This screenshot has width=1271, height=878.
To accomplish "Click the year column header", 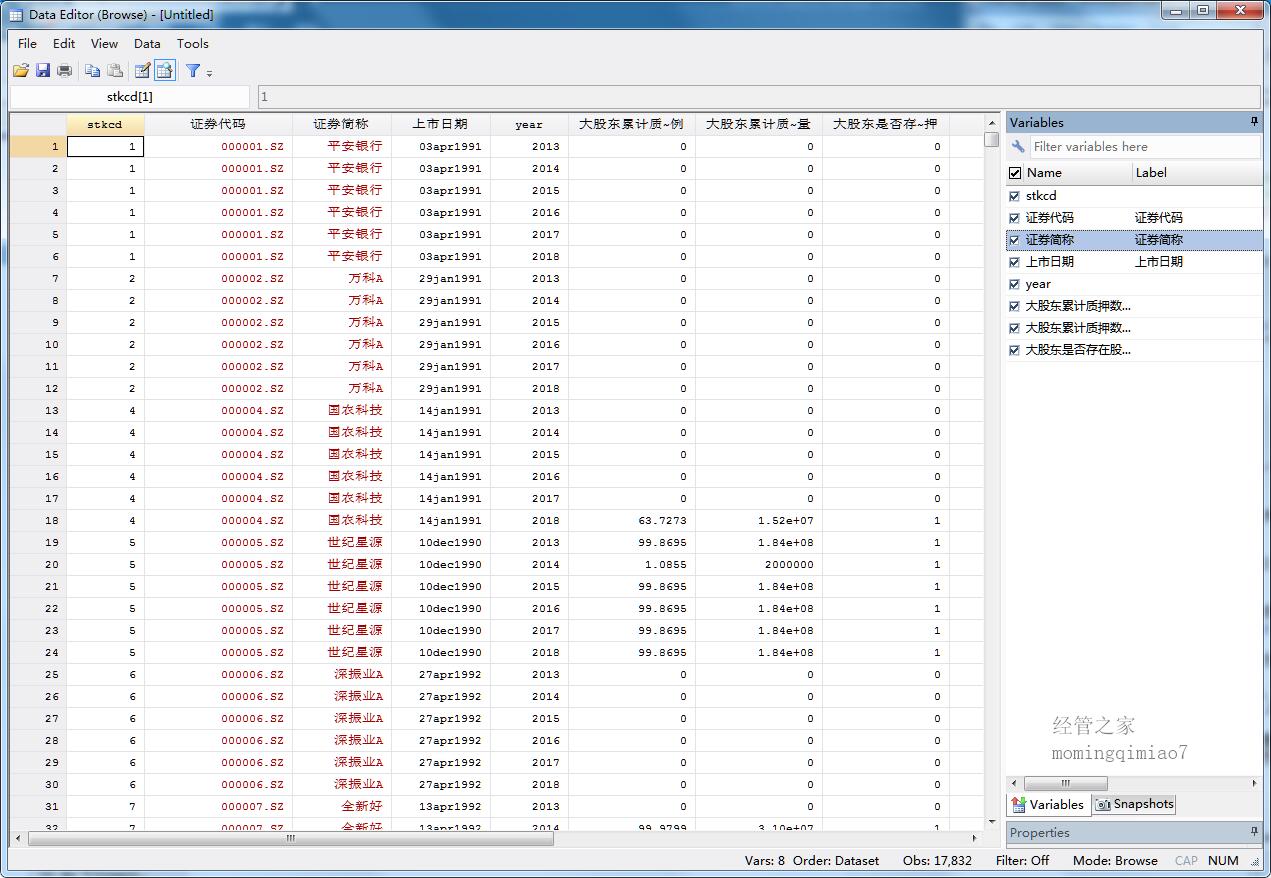I will (x=529, y=124).
